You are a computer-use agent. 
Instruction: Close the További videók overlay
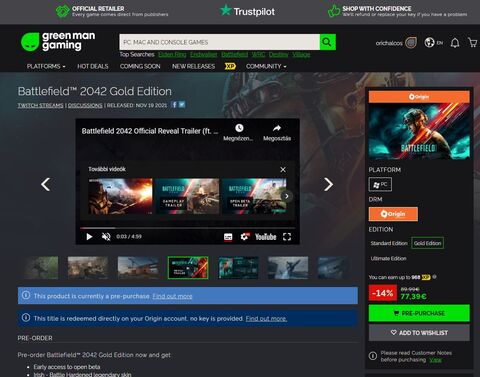283,169
